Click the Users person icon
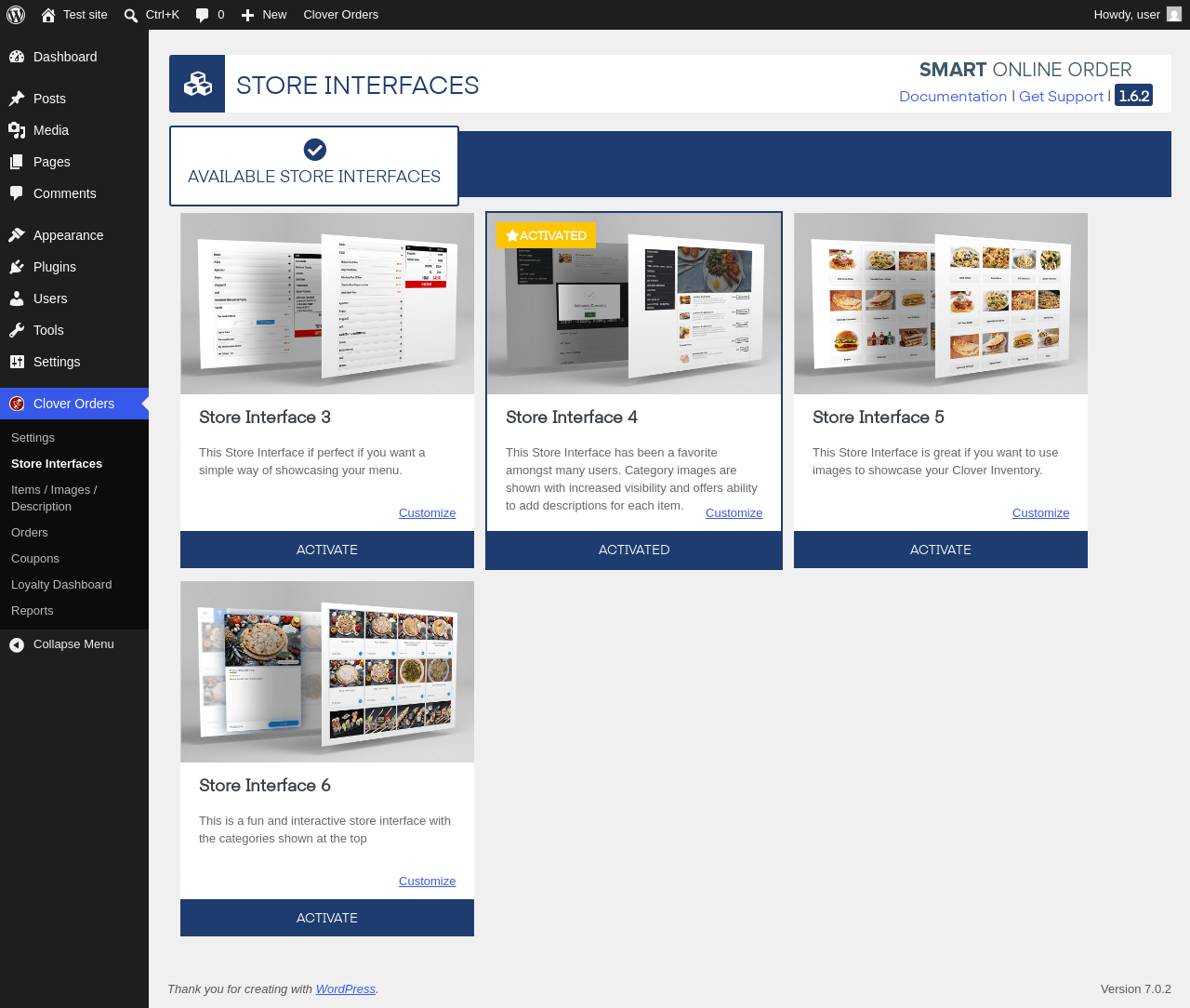 [17, 298]
